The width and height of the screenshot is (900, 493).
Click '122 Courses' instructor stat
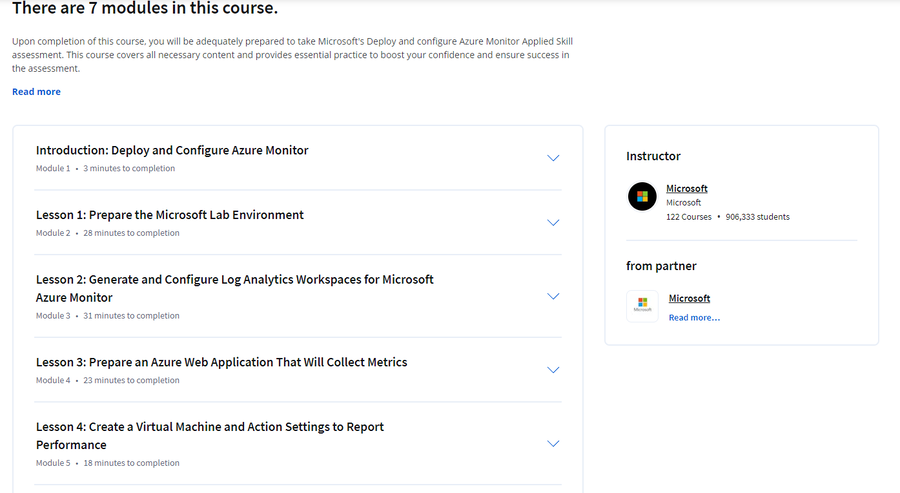[689, 217]
